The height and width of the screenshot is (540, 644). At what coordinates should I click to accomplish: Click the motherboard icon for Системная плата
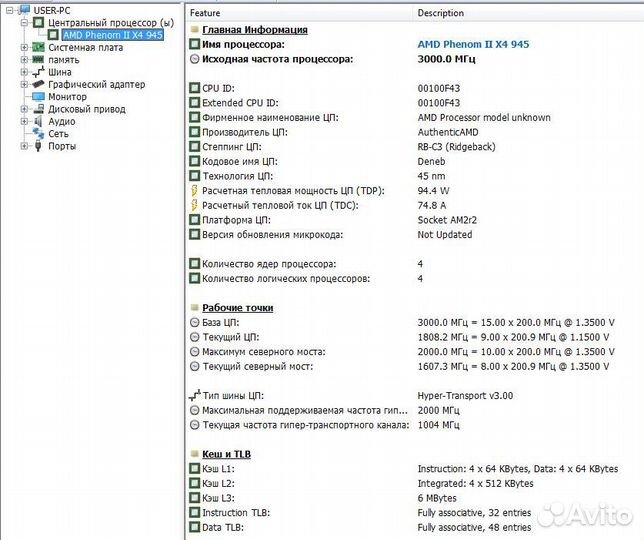click(38, 47)
